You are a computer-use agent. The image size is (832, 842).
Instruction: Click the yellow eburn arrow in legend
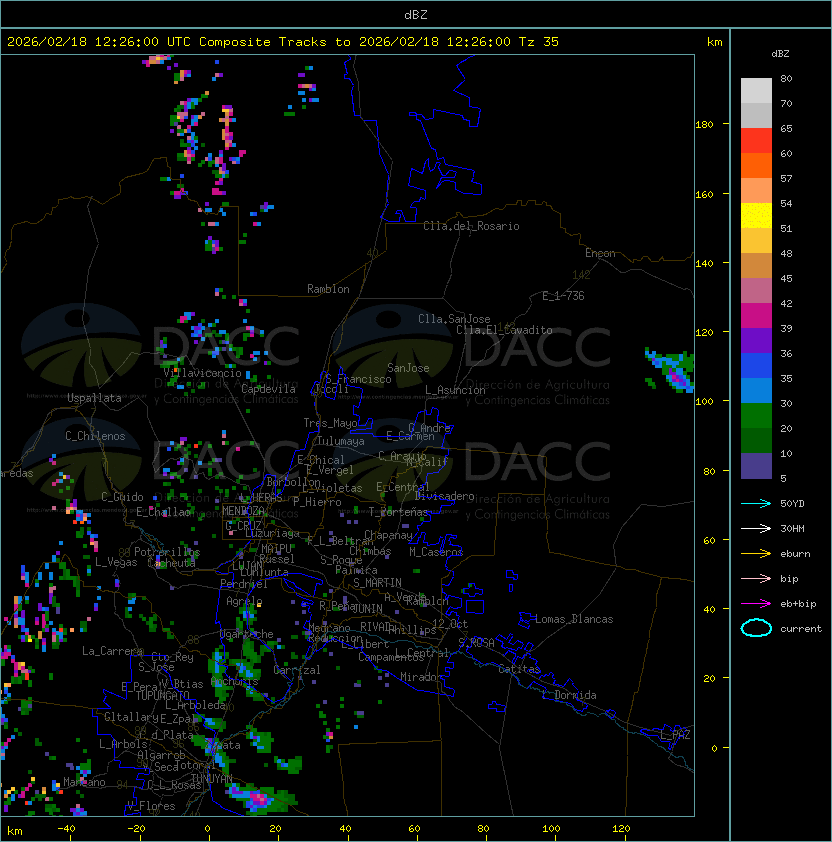tap(756, 554)
